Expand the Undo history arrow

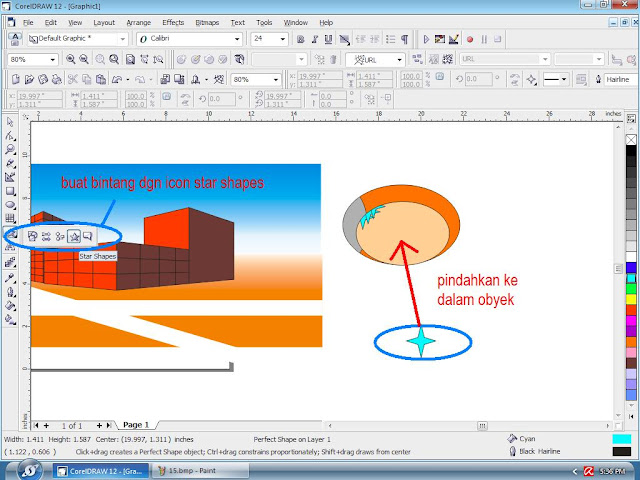coord(127,80)
